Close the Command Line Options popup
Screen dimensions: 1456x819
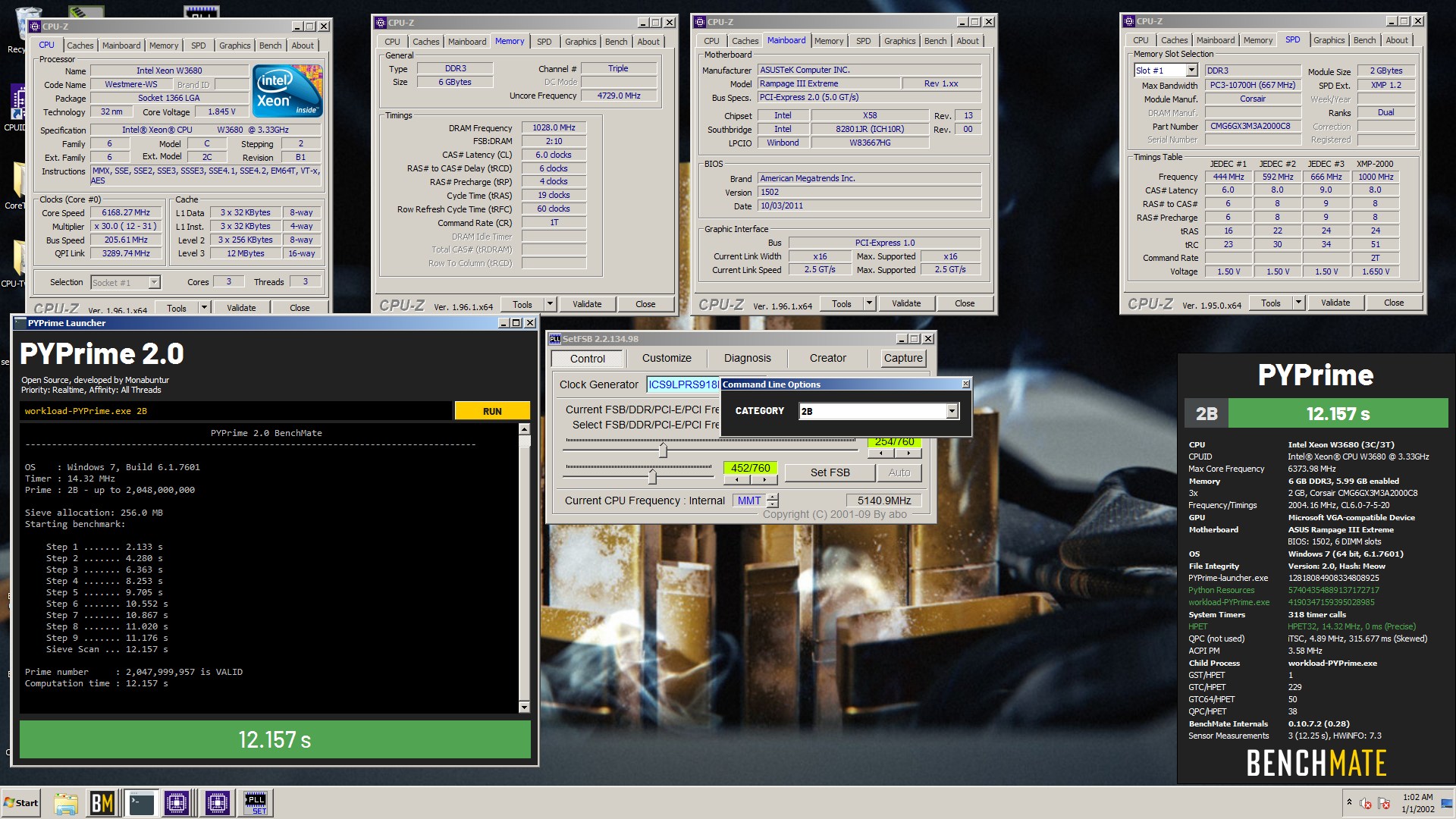pos(965,384)
